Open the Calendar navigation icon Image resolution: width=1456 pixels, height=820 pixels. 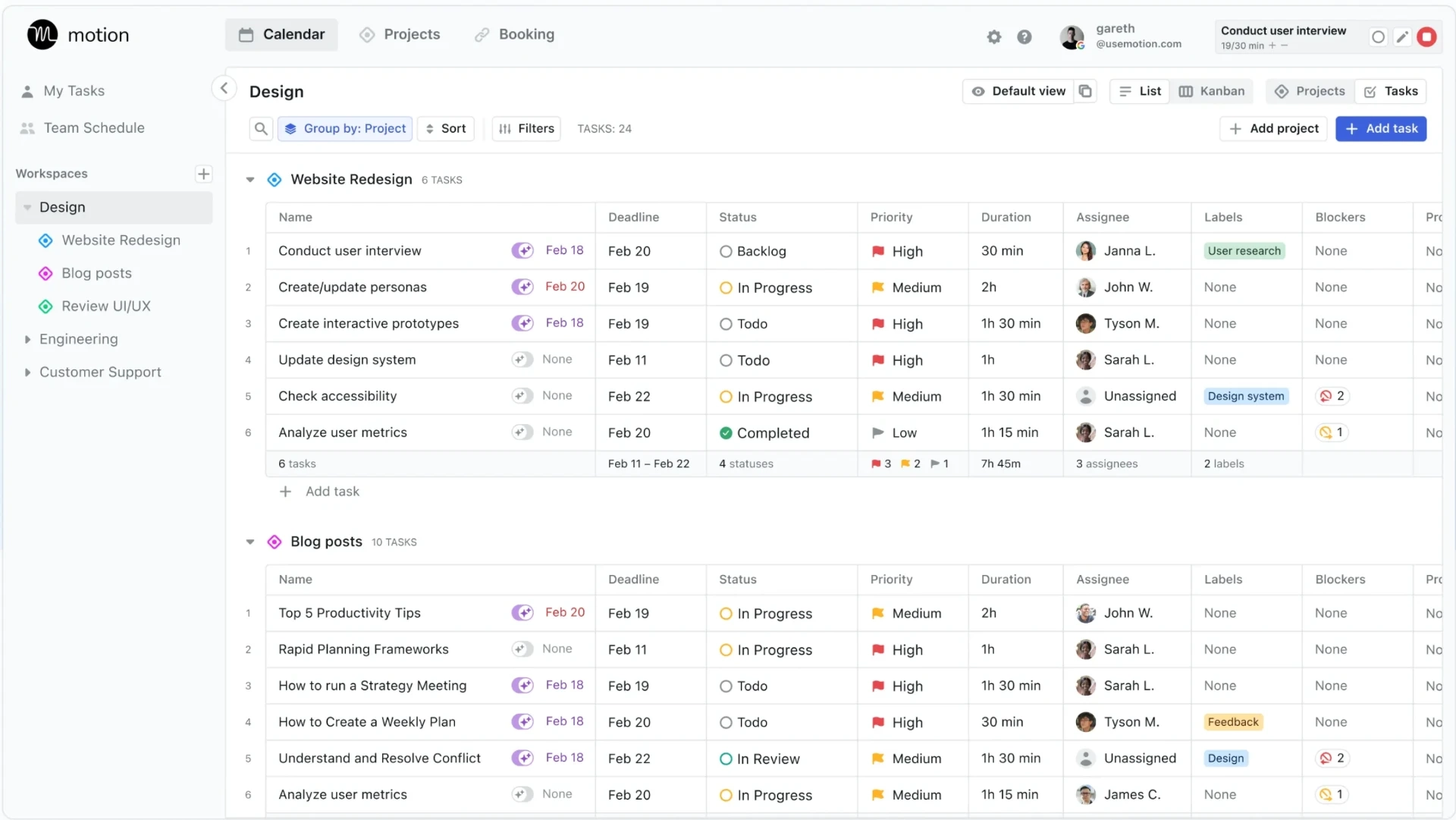(x=246, y=34)
